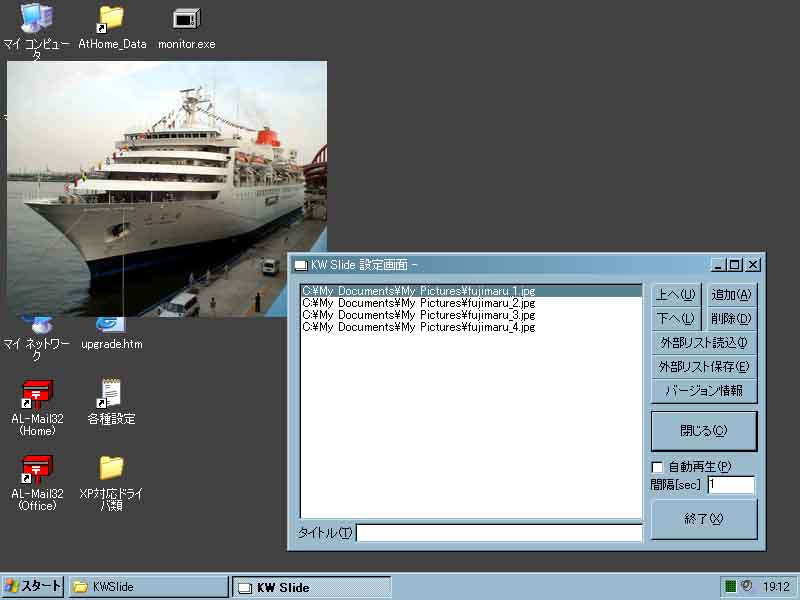Open the AtHome_Data folder shortcut
800x600 pixels.
coord(111,20)
